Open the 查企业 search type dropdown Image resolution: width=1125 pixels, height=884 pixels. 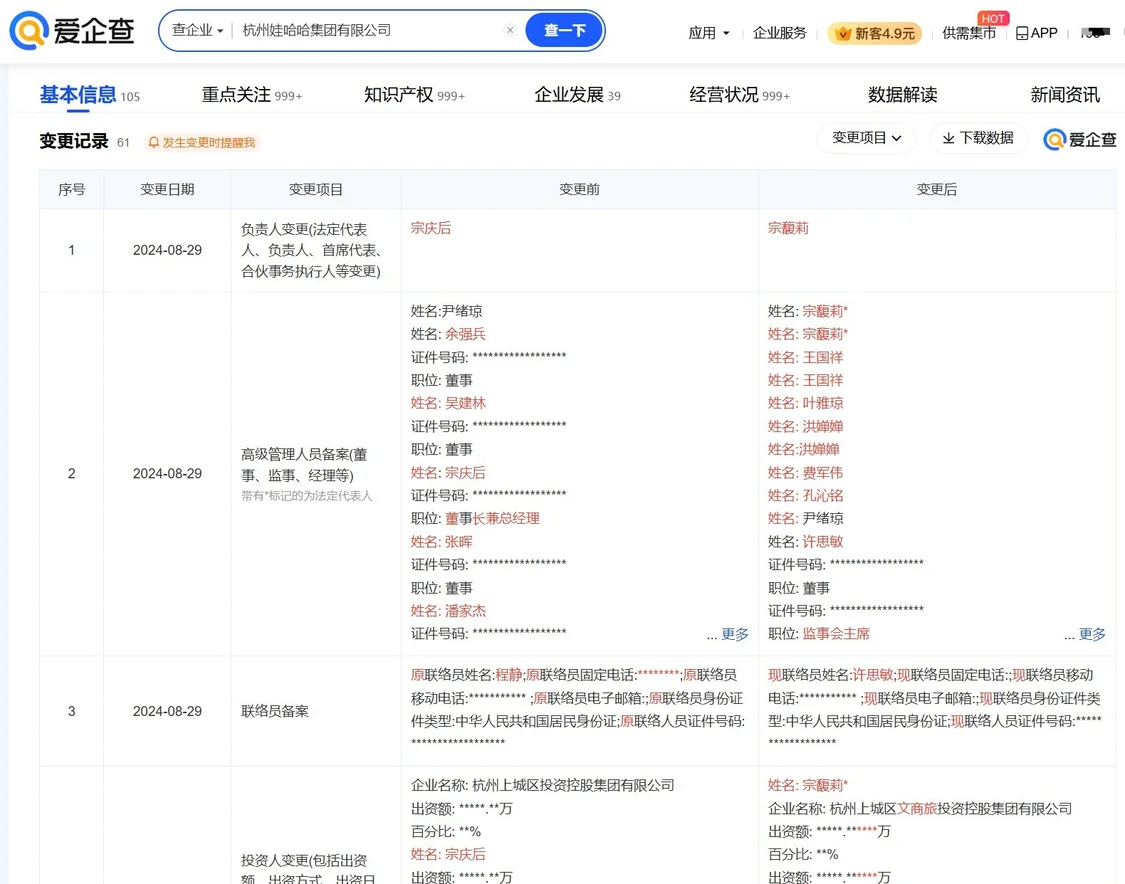coord(197,30)
